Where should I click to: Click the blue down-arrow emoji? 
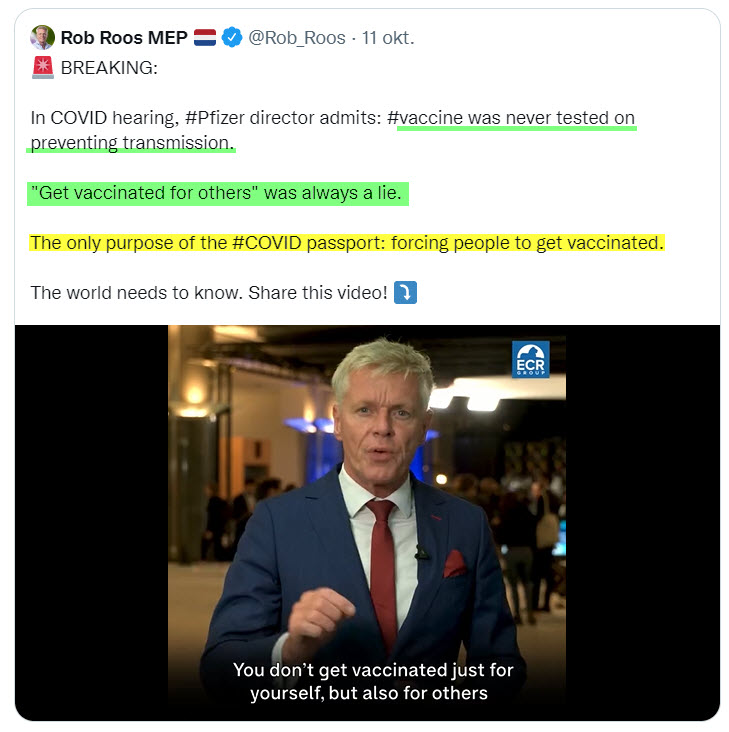pyautogui.click(x=405, y=293)
